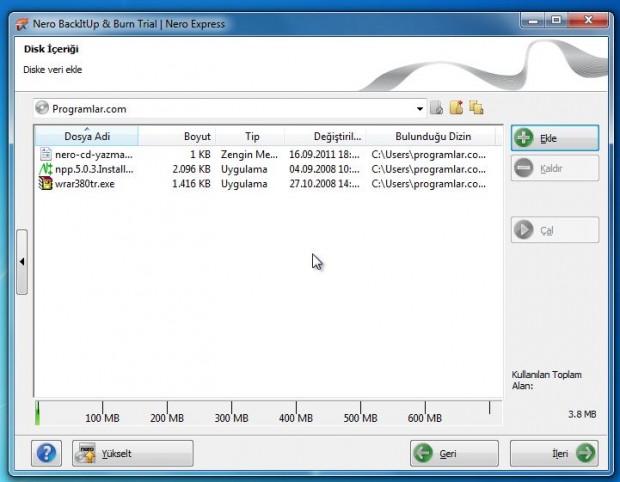
Task: Sort by the Bulunduğu Dizin column header
Action: coord(431,136)
